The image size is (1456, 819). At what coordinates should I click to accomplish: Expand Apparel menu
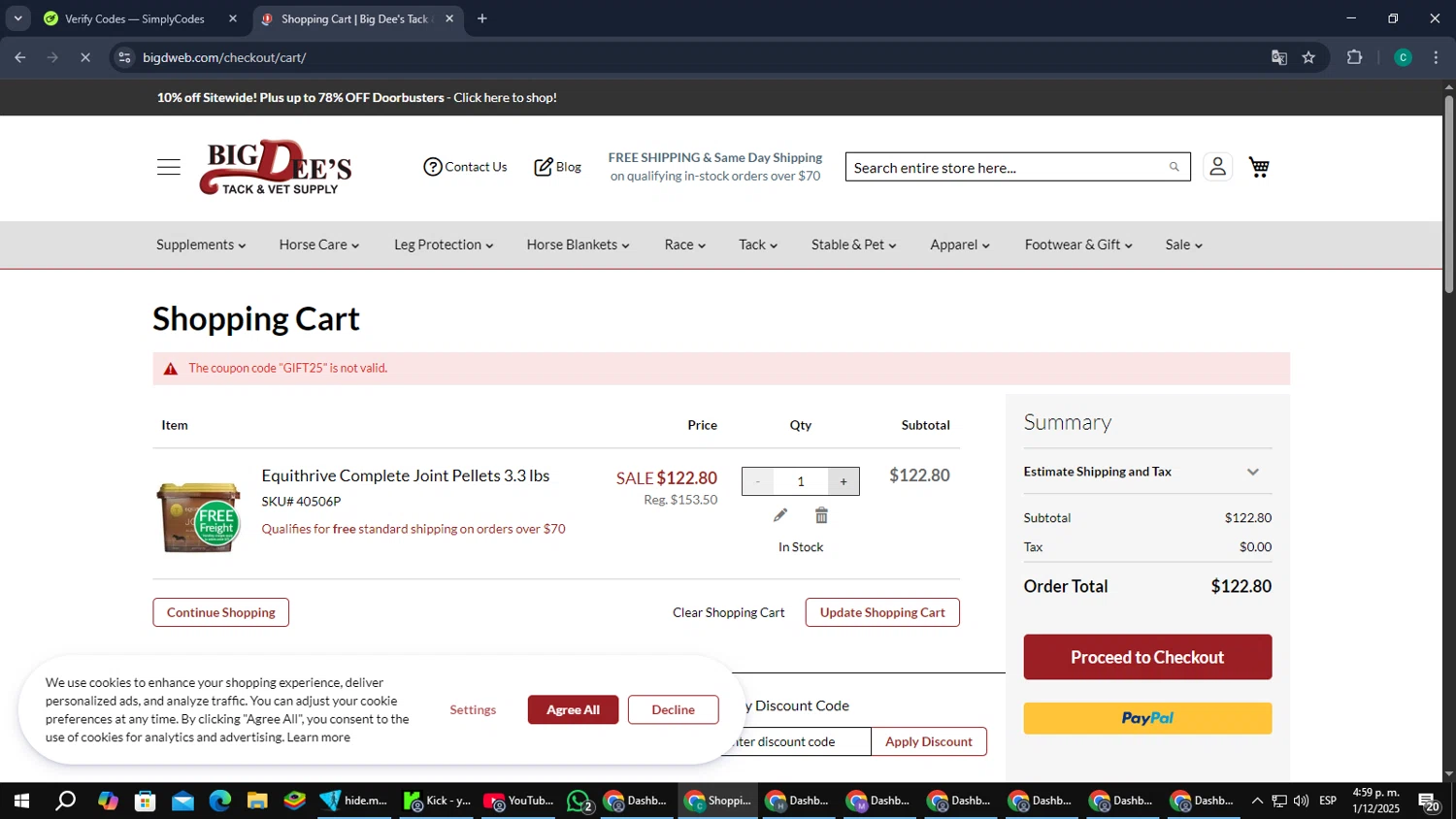pos(960,245)
